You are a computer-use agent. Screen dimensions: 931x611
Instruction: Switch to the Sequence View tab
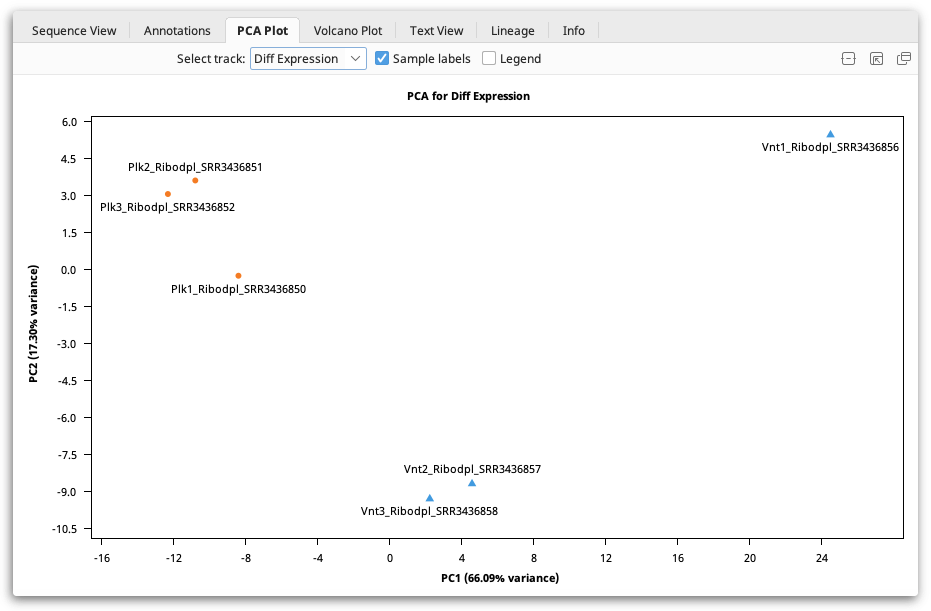point(74,31)
